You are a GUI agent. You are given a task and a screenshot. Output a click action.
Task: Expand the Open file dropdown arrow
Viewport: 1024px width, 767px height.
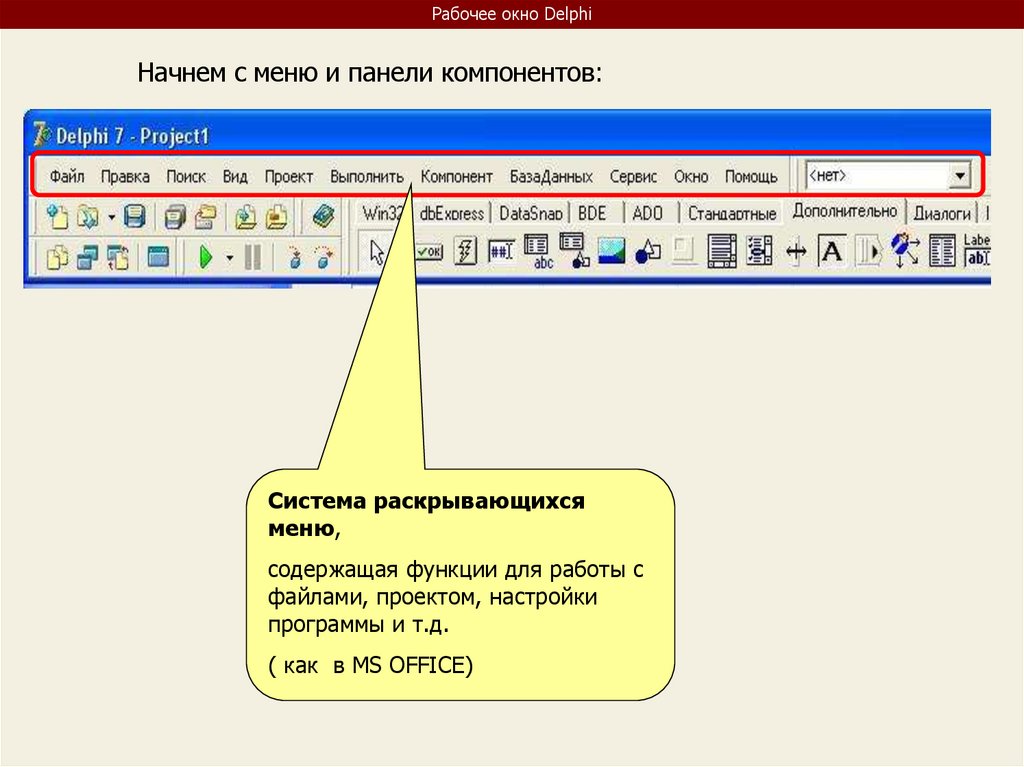(x=111, y=218)
